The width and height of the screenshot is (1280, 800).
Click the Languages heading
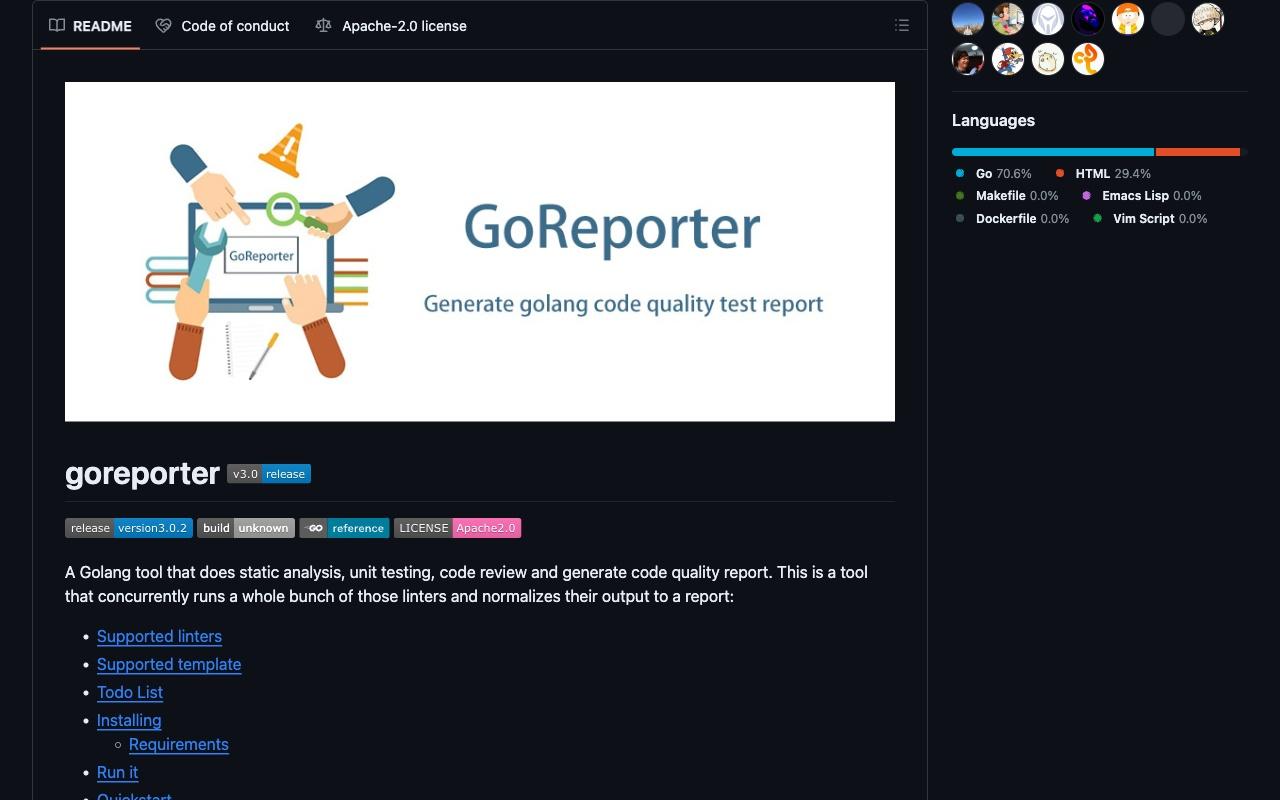(x=993, y=120)
